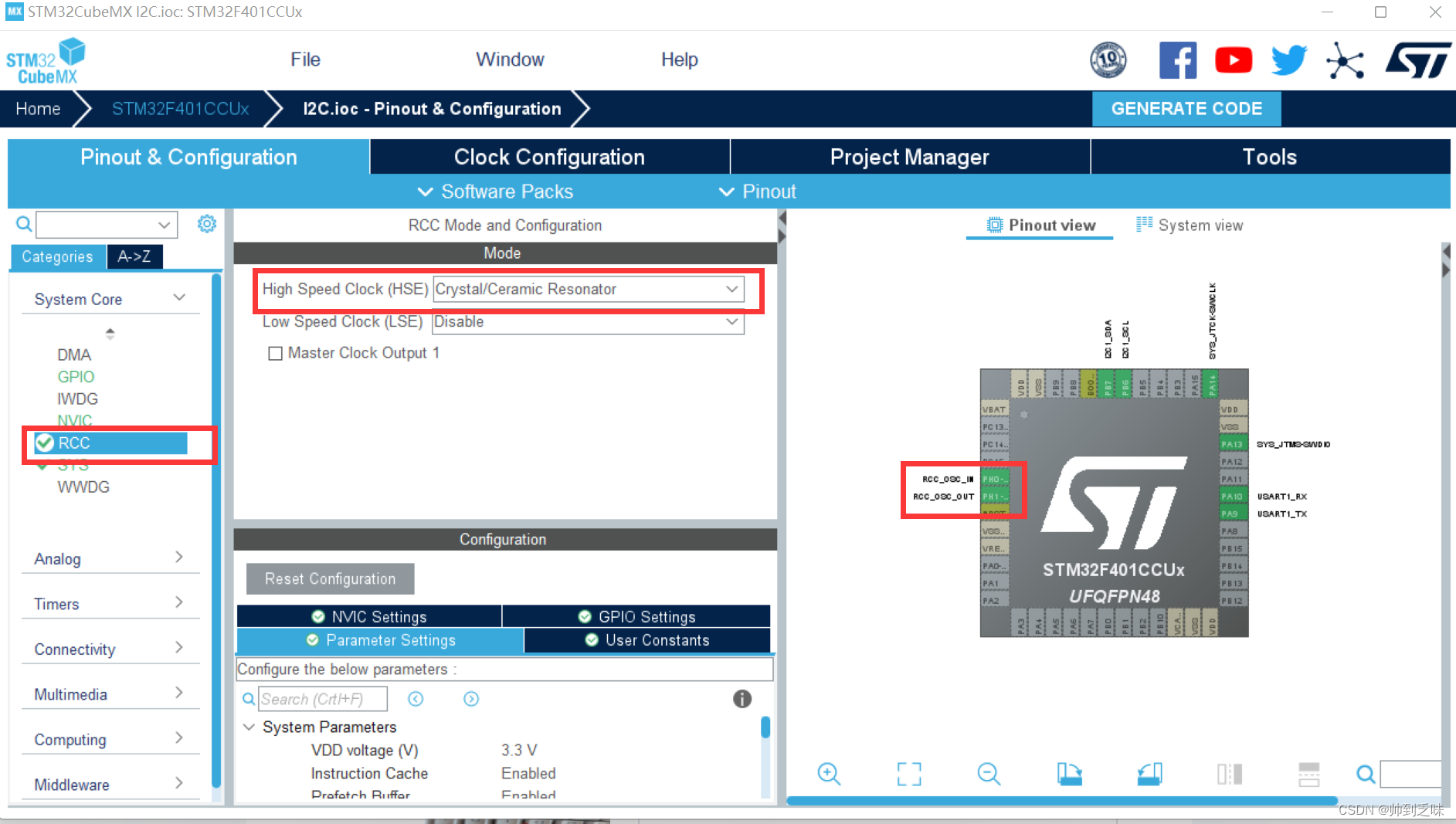Click the PB6 I2C1_SCL pin

point(1125,383)
